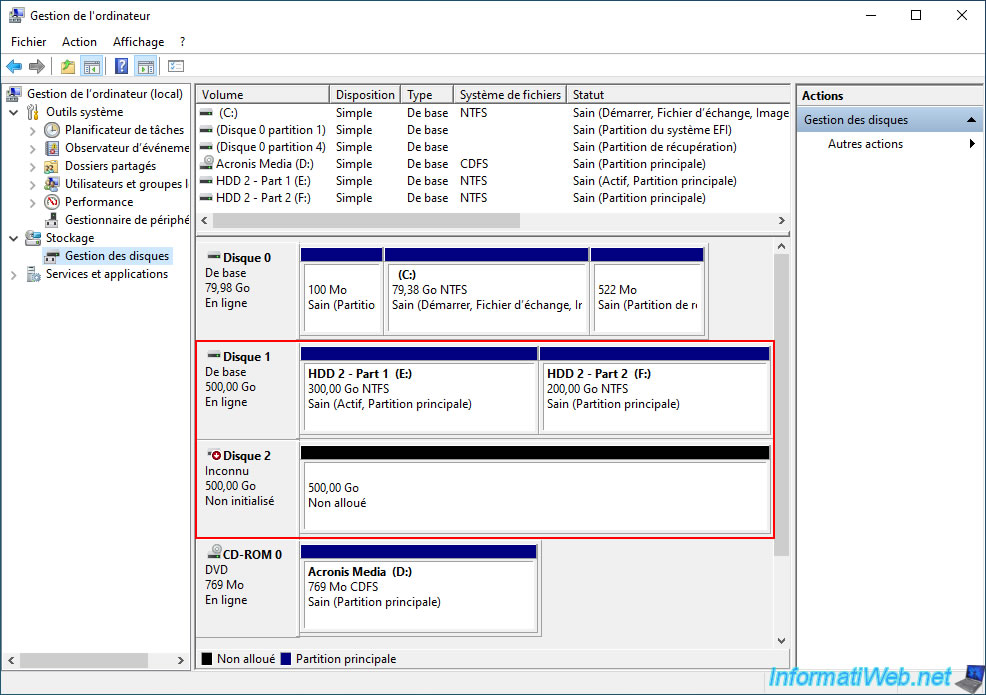Toggle the Action pane toolbar icon

click(146, 67)
